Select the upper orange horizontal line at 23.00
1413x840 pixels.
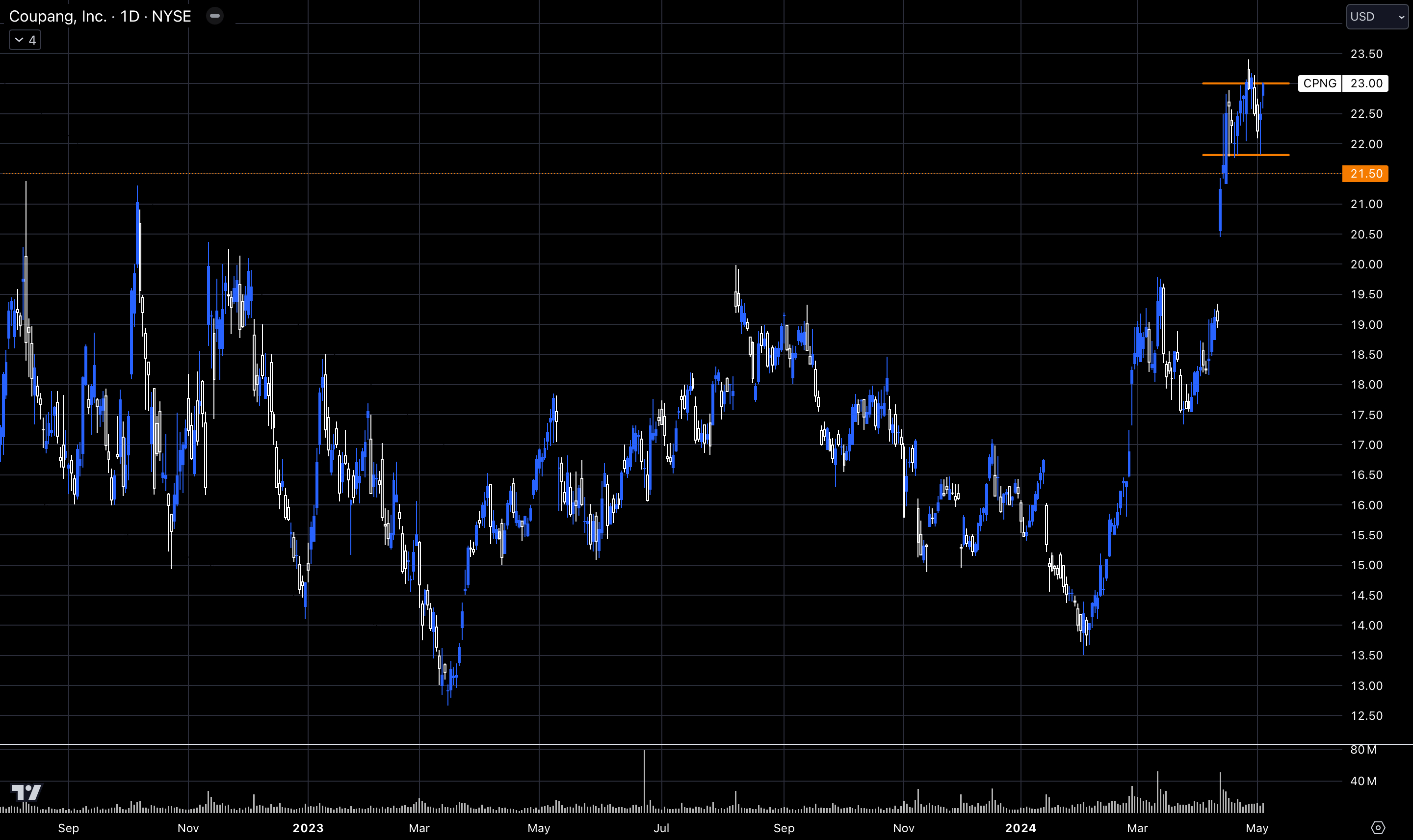(x=1246, y=83)
